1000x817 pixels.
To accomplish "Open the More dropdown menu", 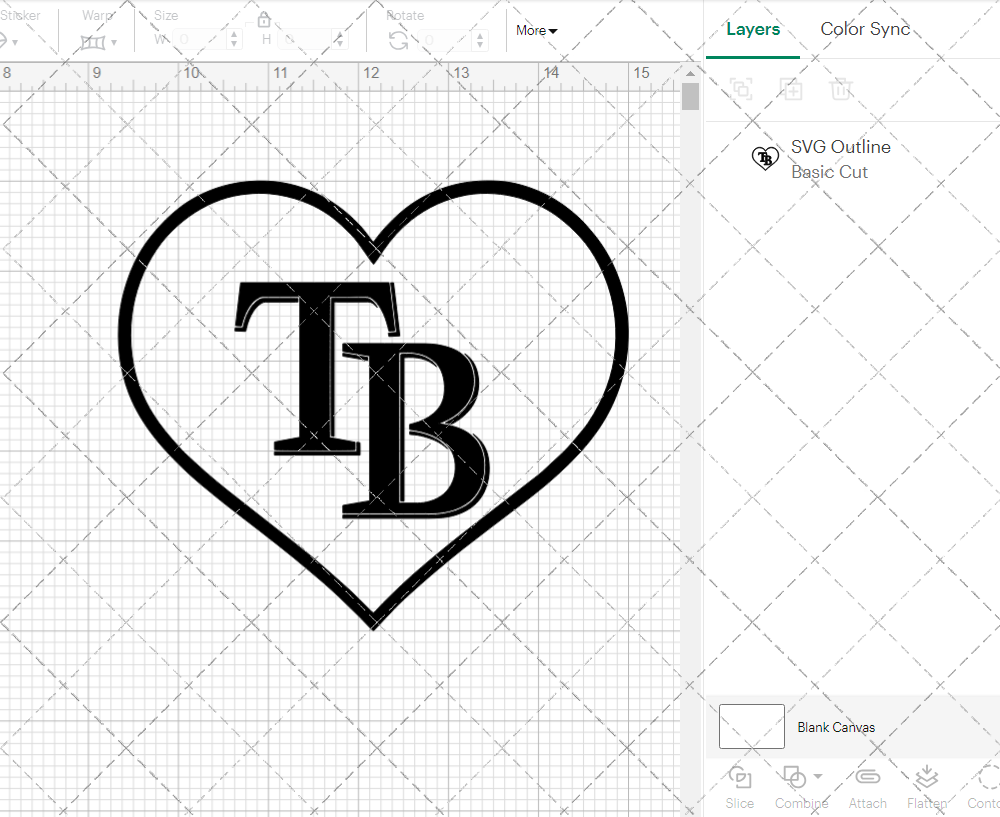I will 537,31.
